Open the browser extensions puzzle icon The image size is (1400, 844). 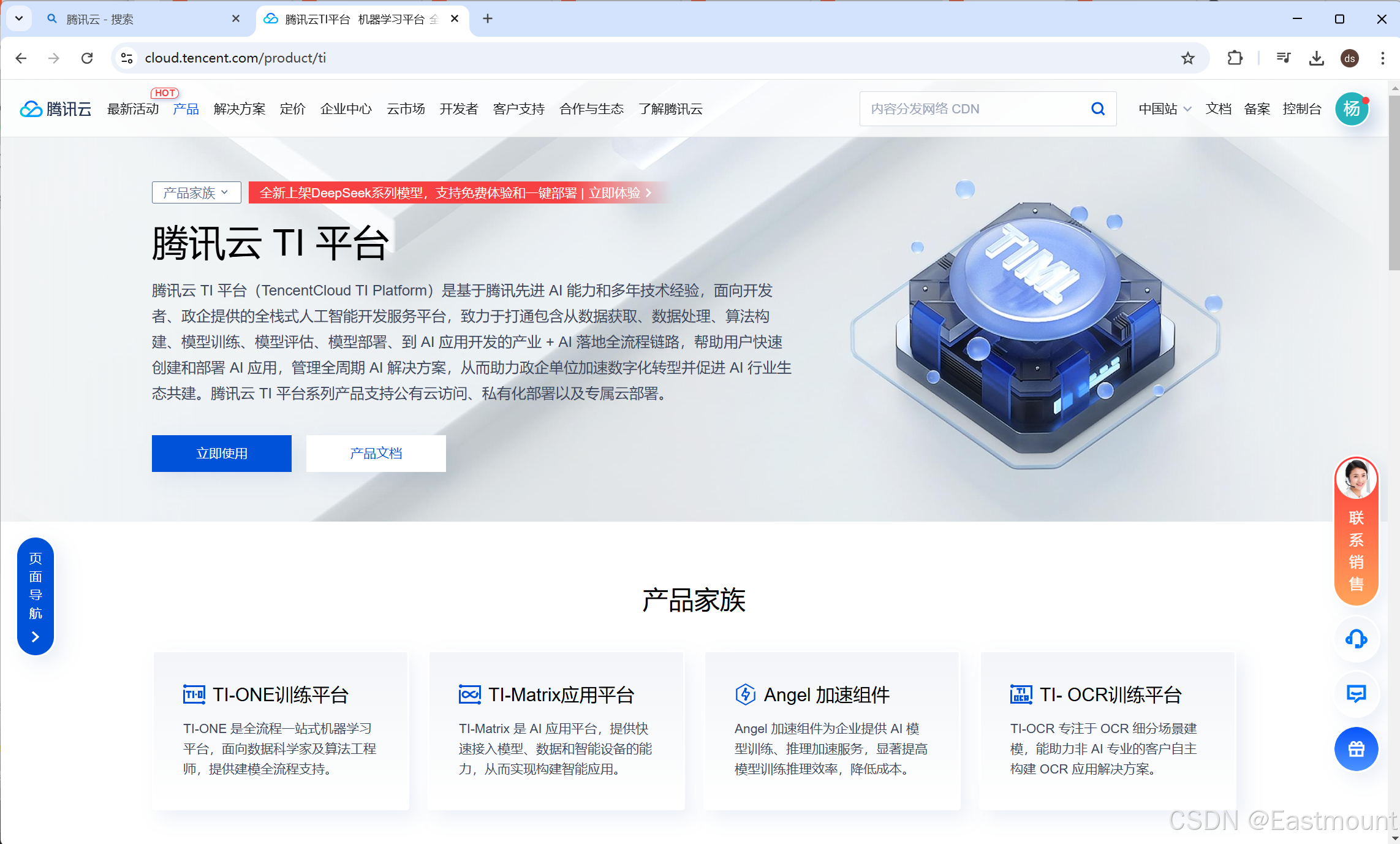(1235, 58)
